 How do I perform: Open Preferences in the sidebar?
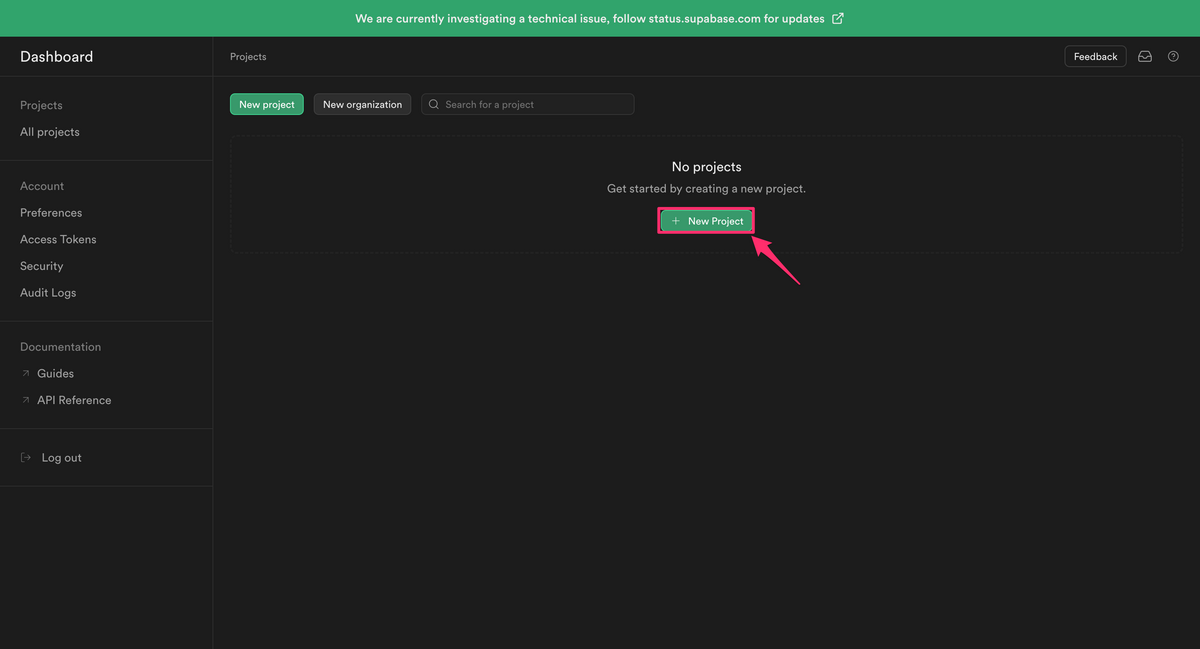tap(51, 213)
